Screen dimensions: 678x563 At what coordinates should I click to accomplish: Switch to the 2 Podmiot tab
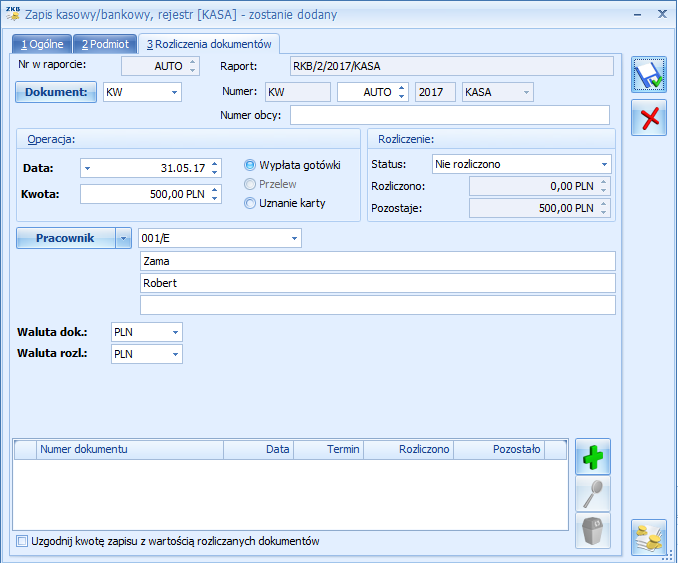coord(105,44)
